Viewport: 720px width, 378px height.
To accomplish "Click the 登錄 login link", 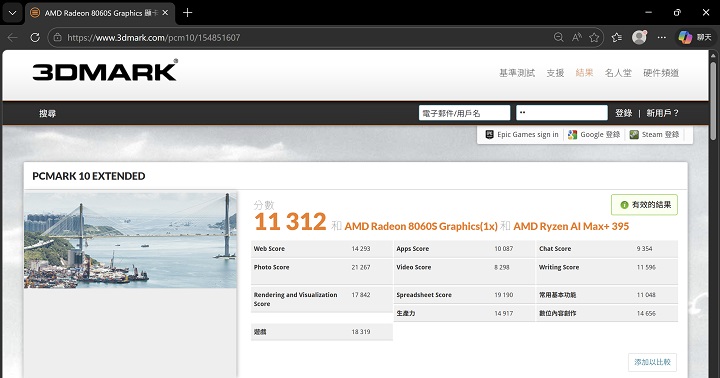I will 624,113.
